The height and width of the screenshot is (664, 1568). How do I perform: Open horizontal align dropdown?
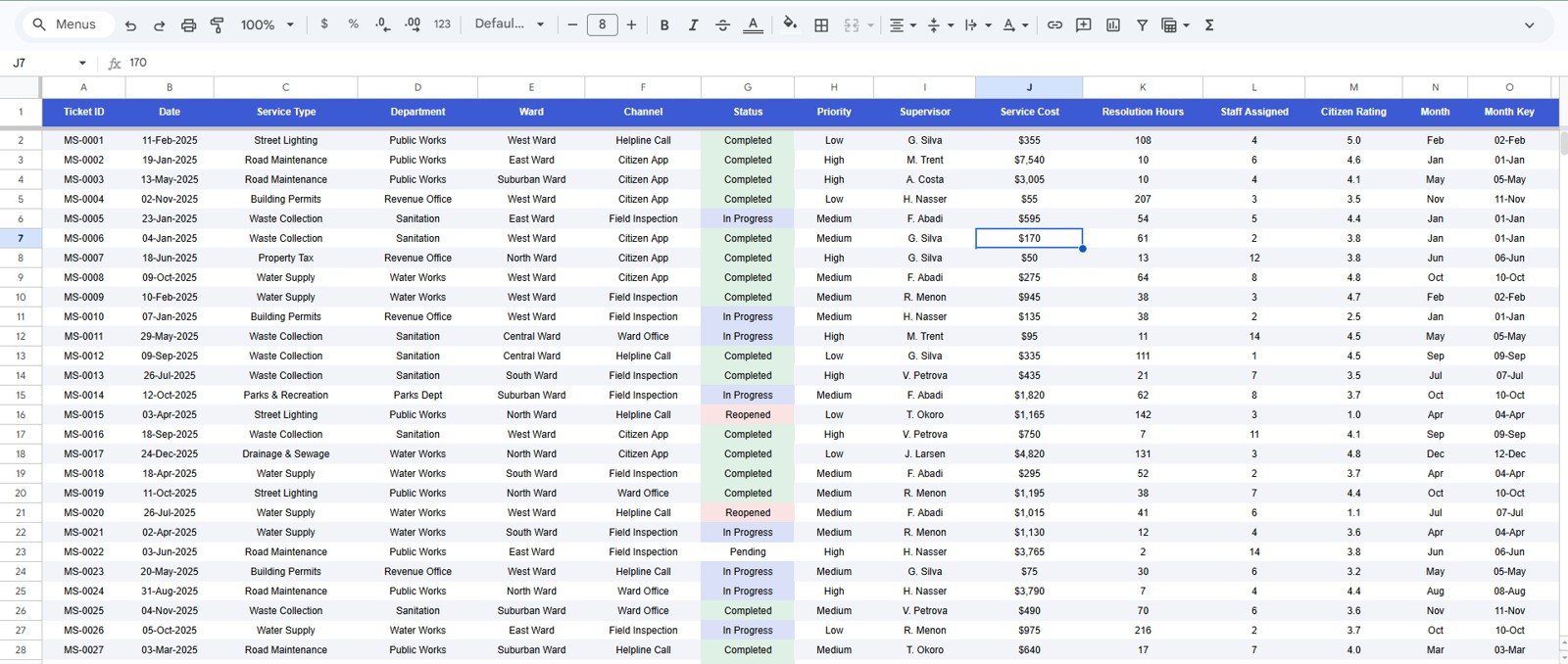pos(903,24)
